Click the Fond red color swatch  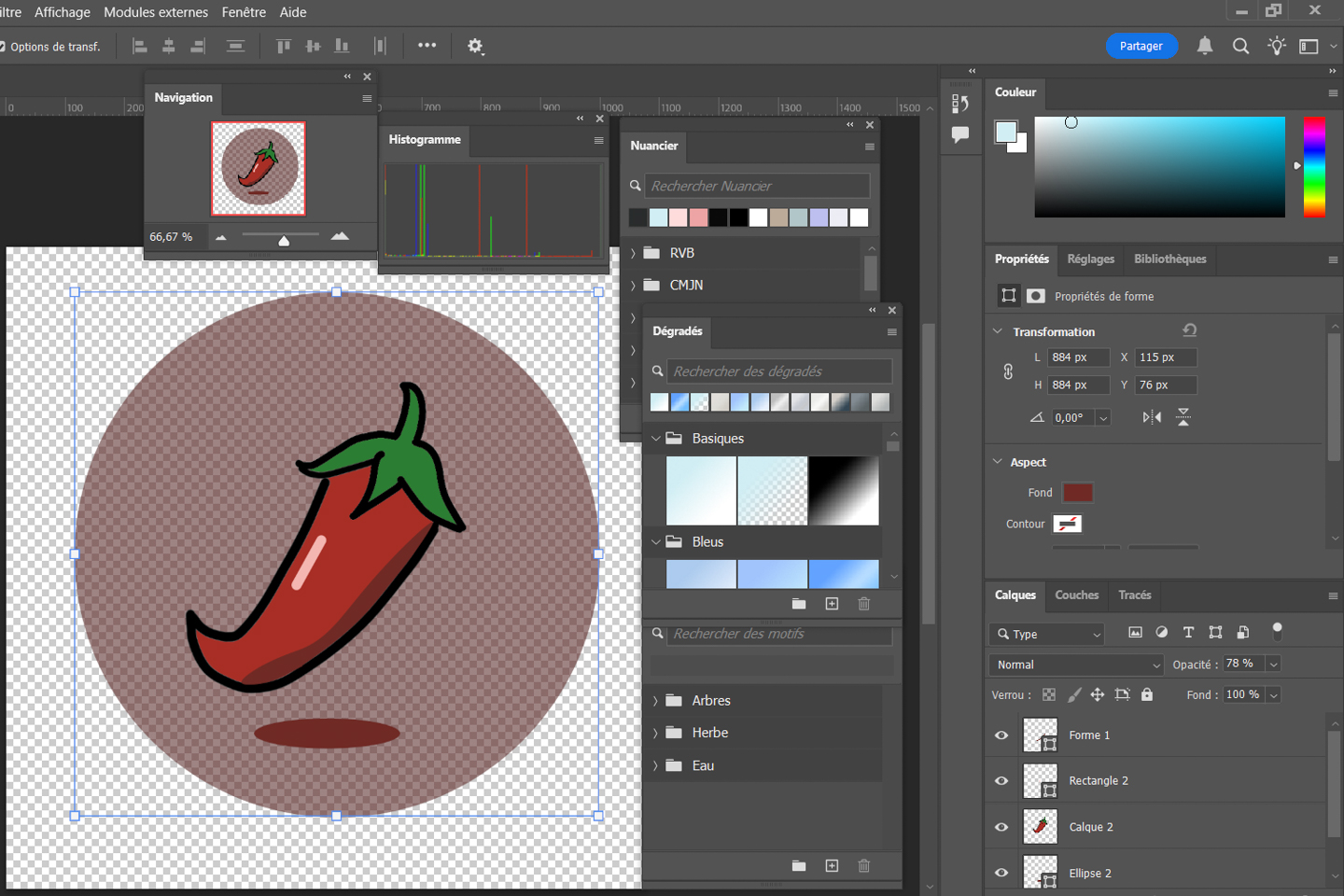[1077, 493]
